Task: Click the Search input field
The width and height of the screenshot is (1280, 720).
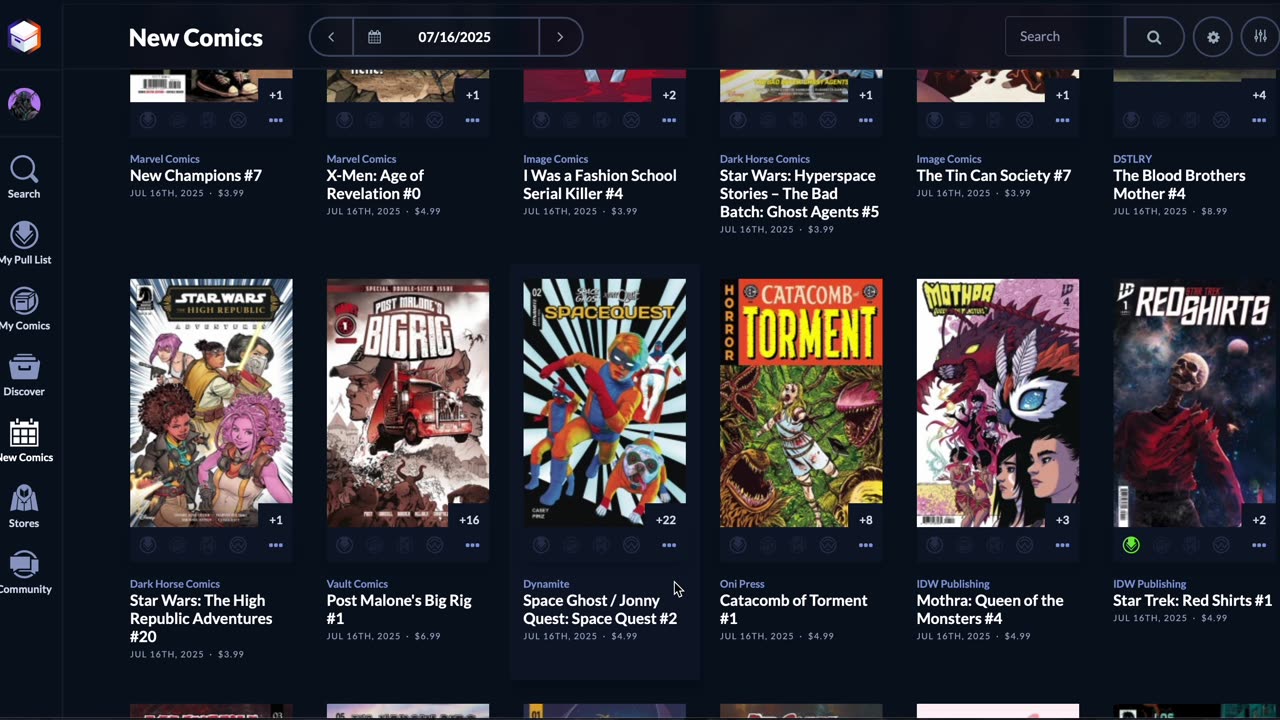Action: tap(1065, 37)
